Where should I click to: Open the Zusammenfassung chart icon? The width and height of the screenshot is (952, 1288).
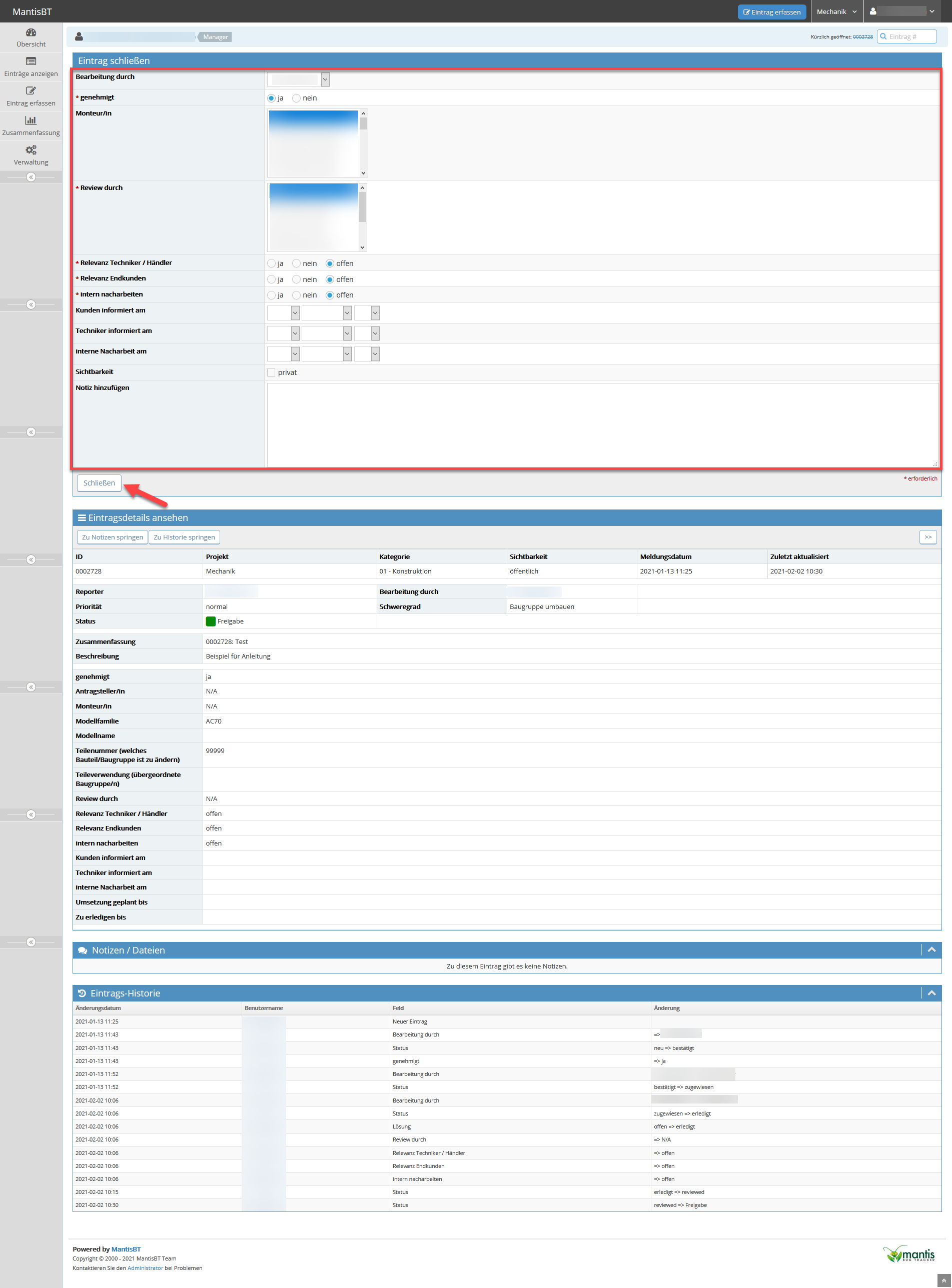tap(31, 120)
